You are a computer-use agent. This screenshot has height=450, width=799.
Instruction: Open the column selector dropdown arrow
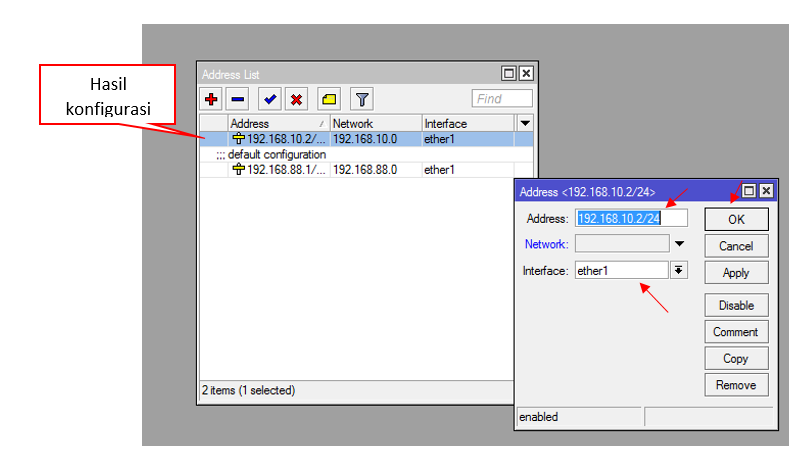pos(525,123)
